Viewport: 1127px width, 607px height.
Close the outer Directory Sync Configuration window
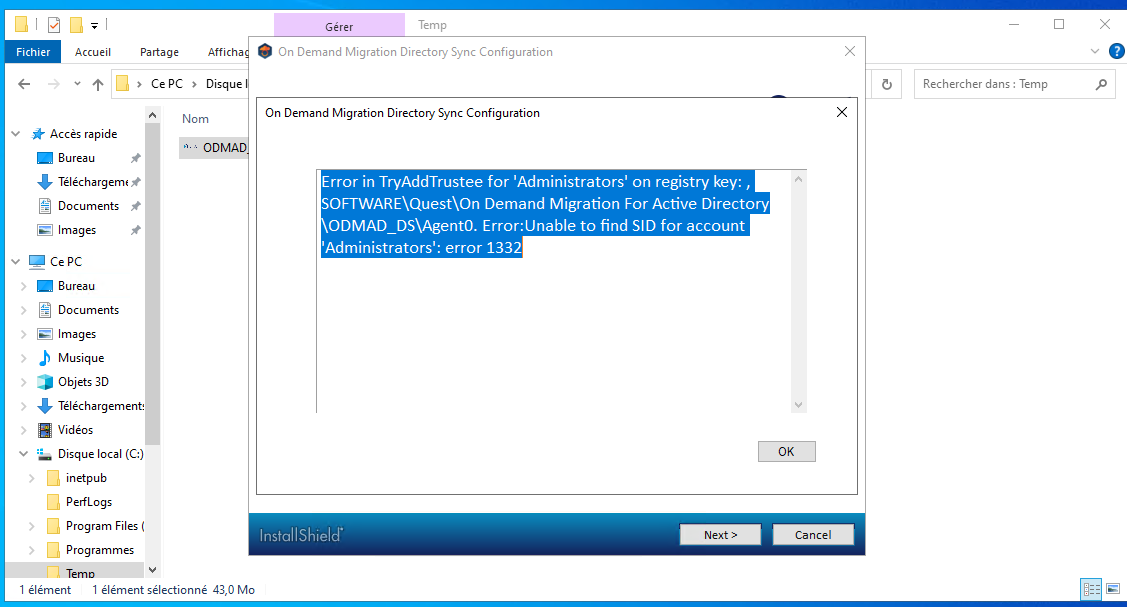pos(850,52)
